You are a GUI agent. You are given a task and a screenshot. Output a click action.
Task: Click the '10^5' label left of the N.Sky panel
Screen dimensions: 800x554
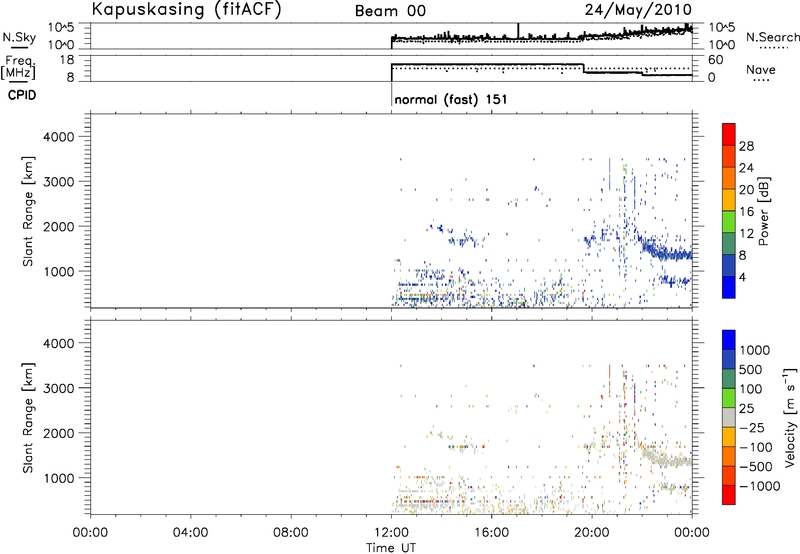[x=62, y=27]
